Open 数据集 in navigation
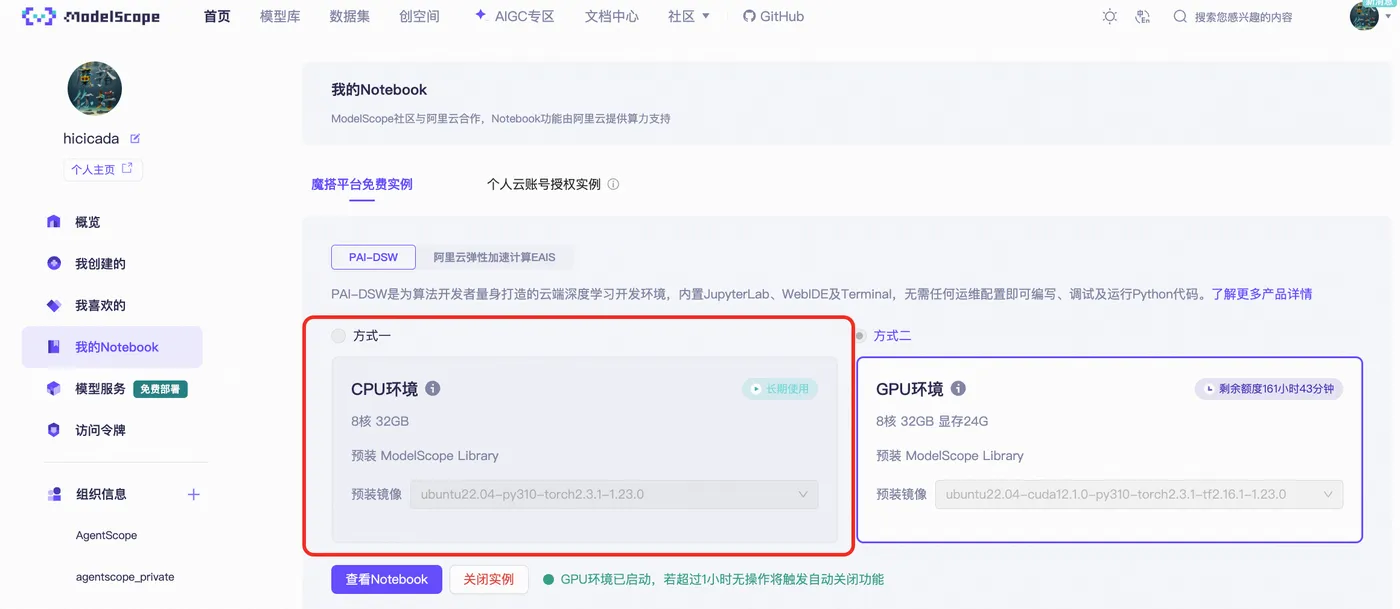 350,16
